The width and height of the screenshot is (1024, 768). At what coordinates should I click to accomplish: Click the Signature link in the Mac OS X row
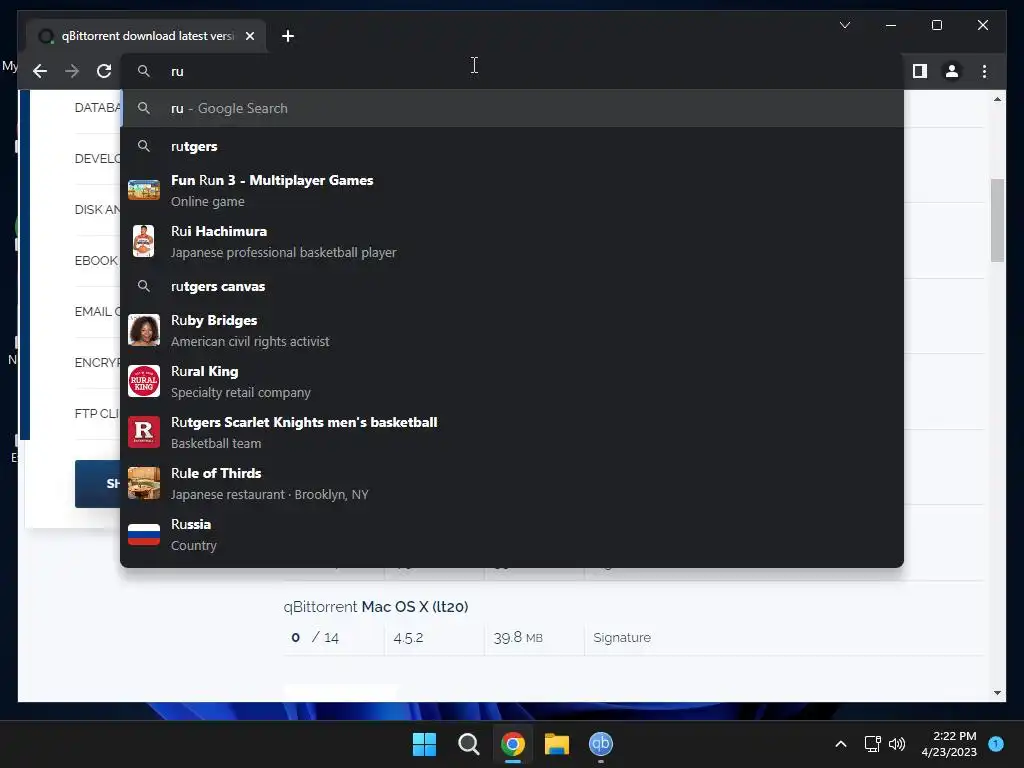pyautogui.click(x=622, y=637)
